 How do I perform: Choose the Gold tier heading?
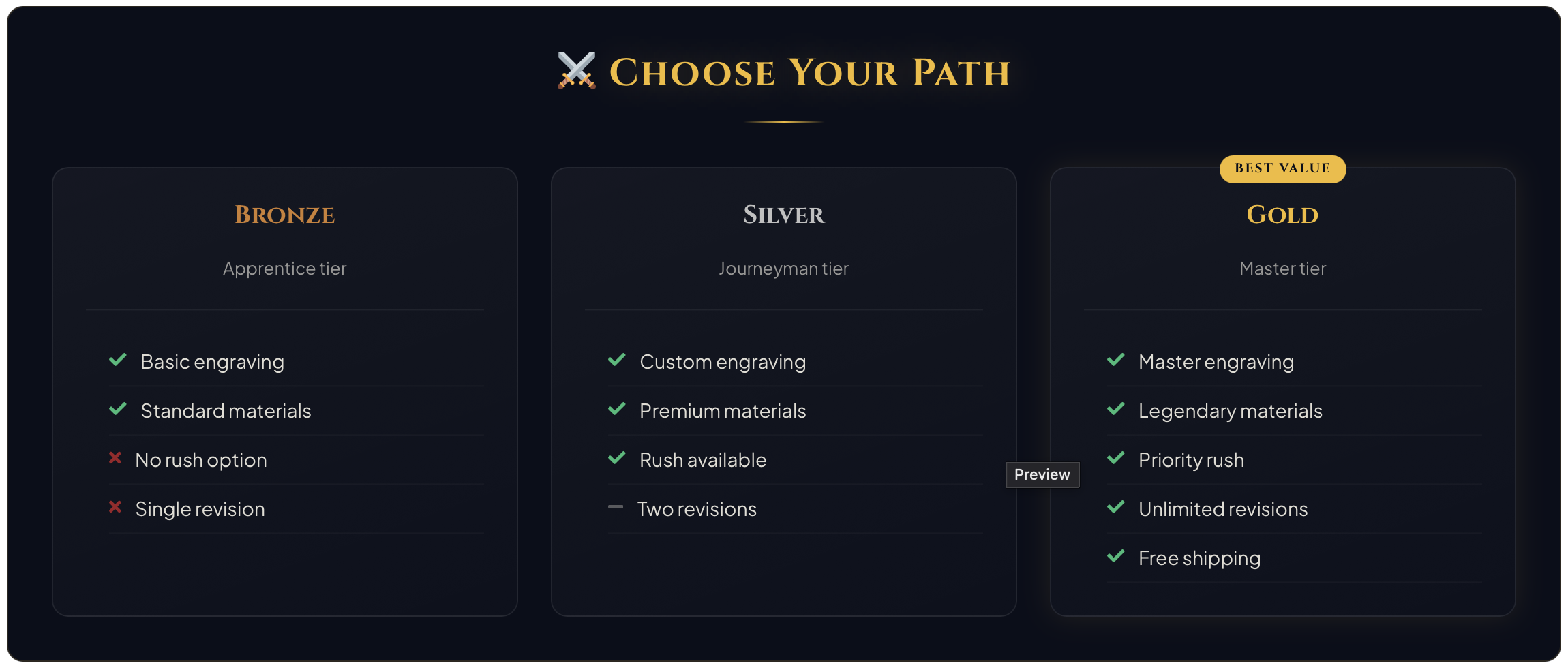tap(1282, 215)
